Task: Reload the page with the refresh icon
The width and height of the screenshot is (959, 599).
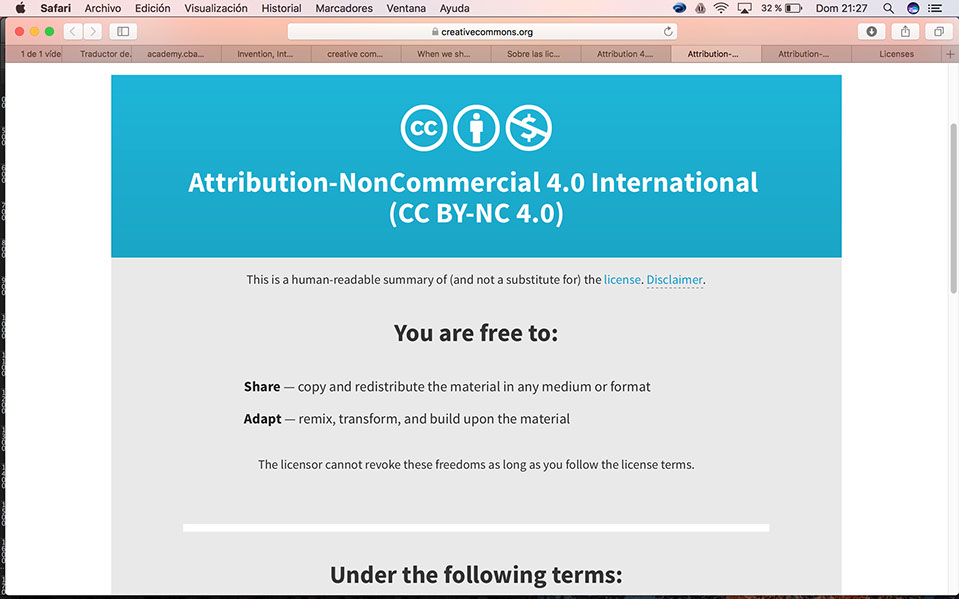Action: pyautogui.click(x=668, y=31)
